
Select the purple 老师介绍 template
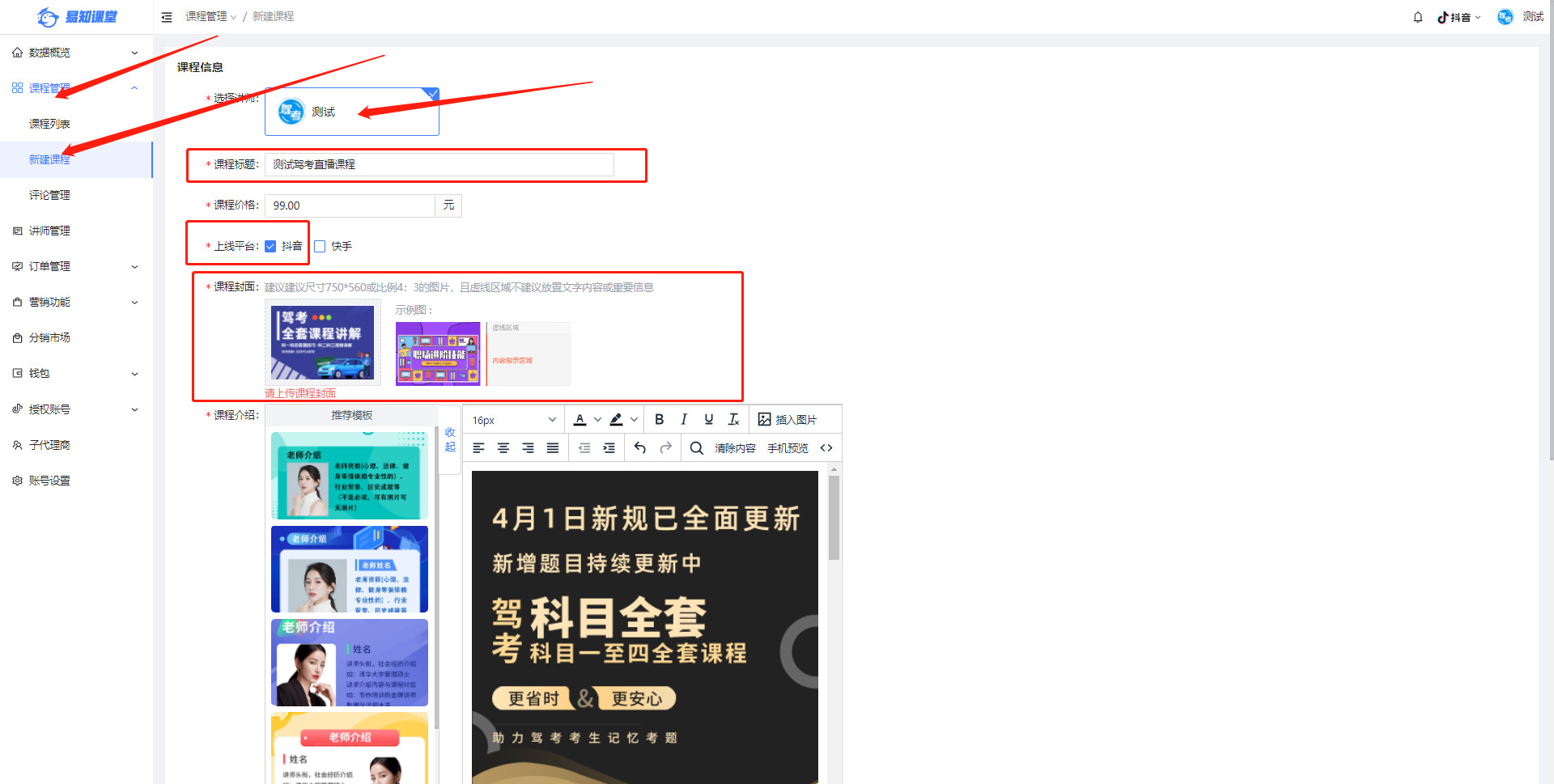tap(350, 663)
